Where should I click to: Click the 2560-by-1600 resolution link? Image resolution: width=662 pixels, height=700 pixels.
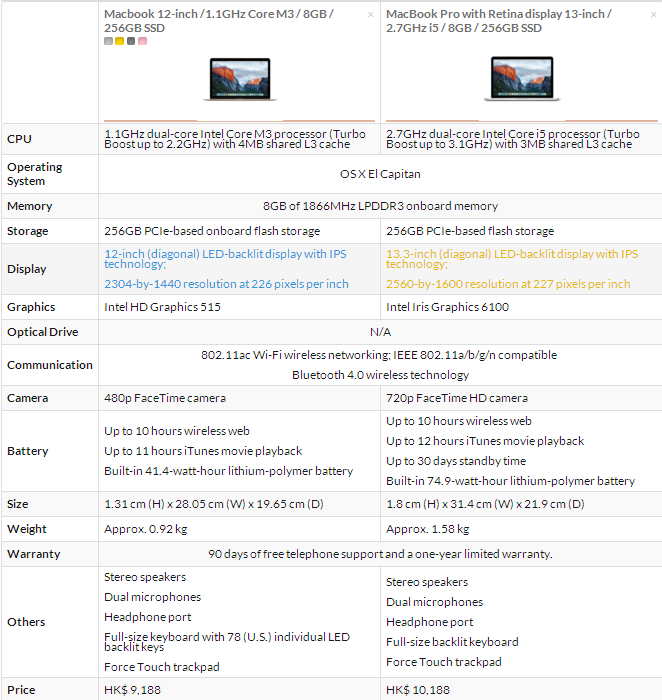point(508,284)
